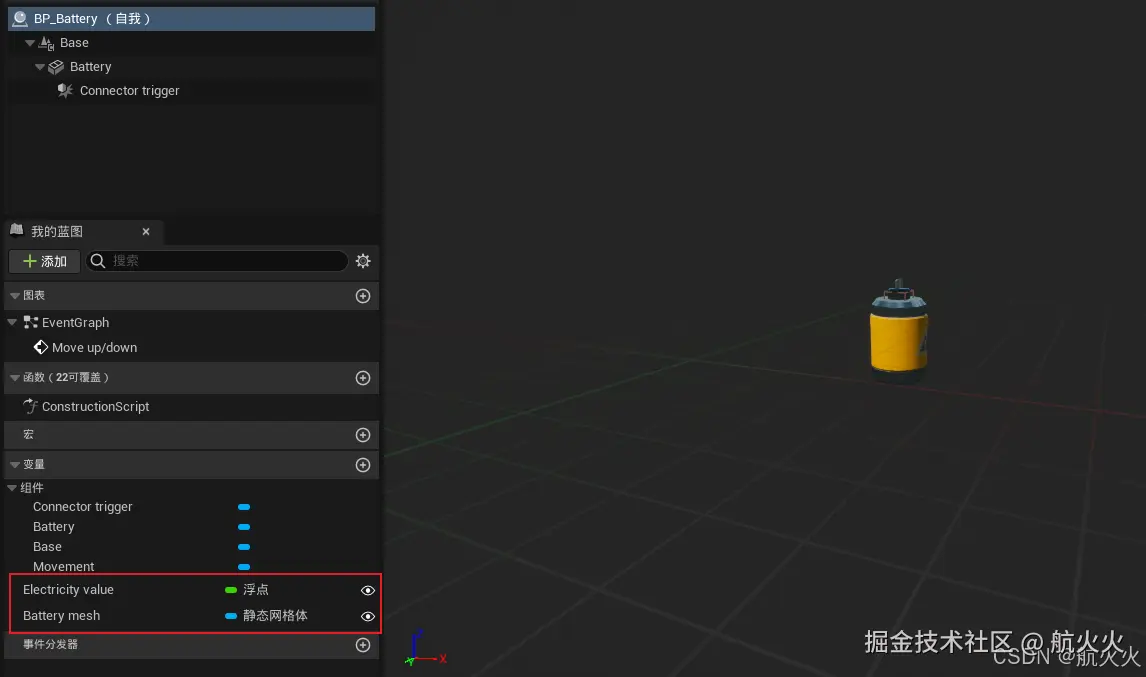Add a new event dispatcher with the plus icon
Screen dimensions: 1146x677
tap(362, 645)
